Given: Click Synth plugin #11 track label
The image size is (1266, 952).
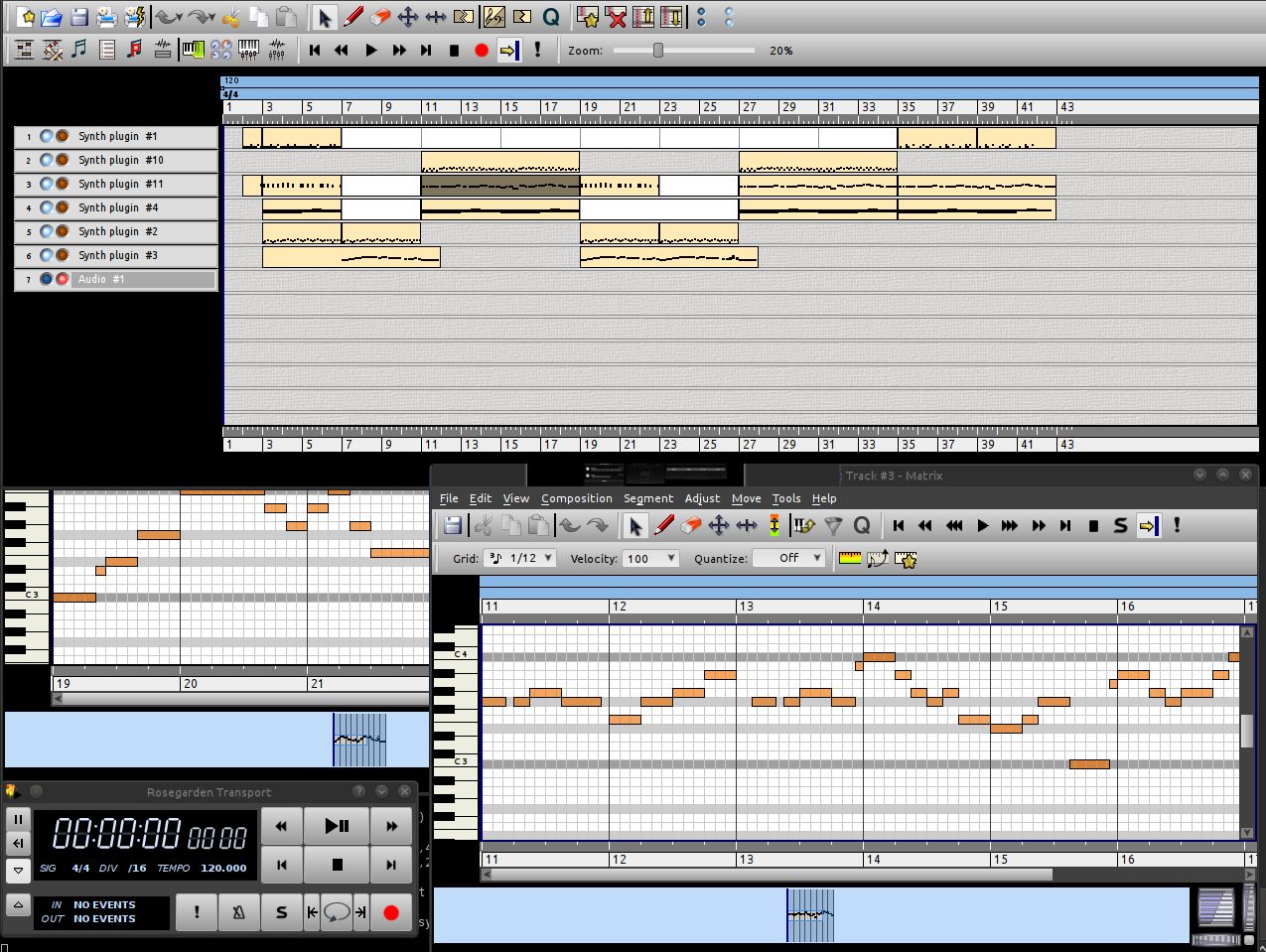Looking at the screenshot, I should click(121, 184).
